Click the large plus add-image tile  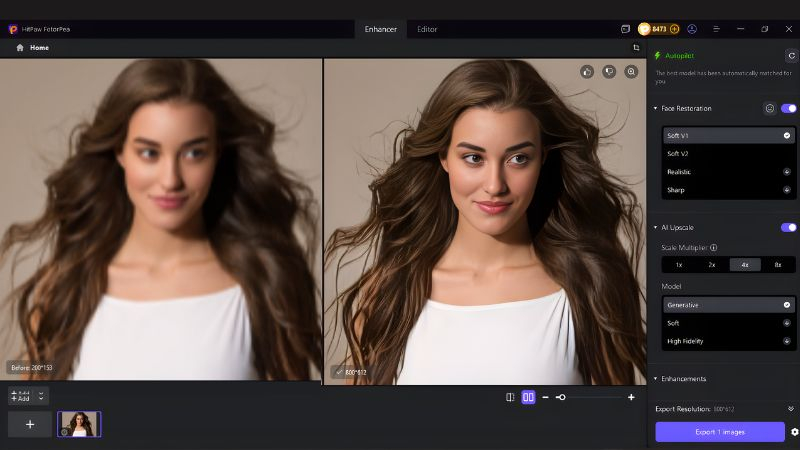pyautogui.click(x=30, y=424)
